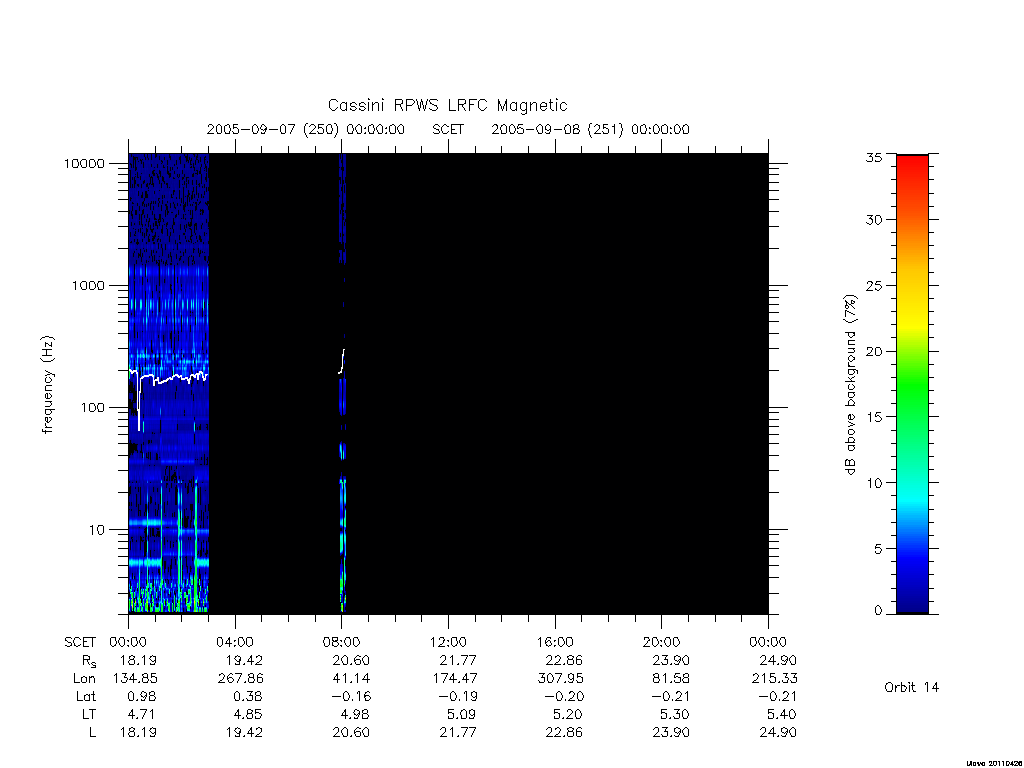Click the Rs value 20.60

pos(351,660)
